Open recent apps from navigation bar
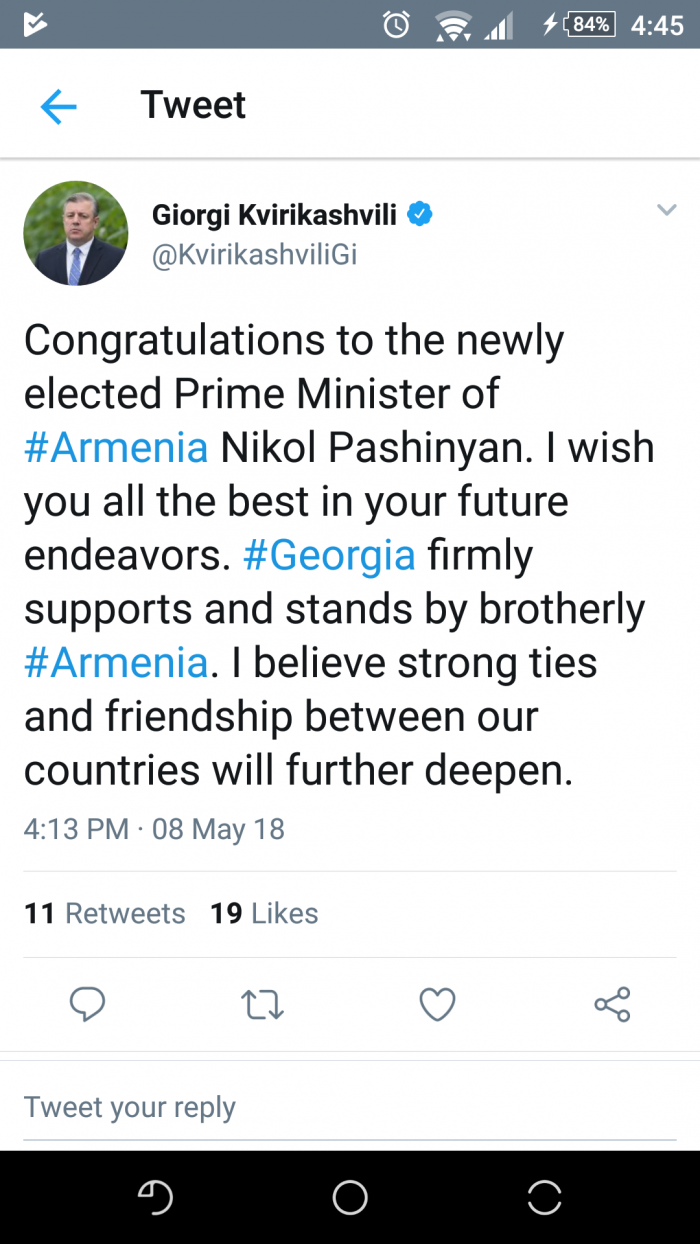This screenshot has width=700, height=1244. coord(544,1197)
